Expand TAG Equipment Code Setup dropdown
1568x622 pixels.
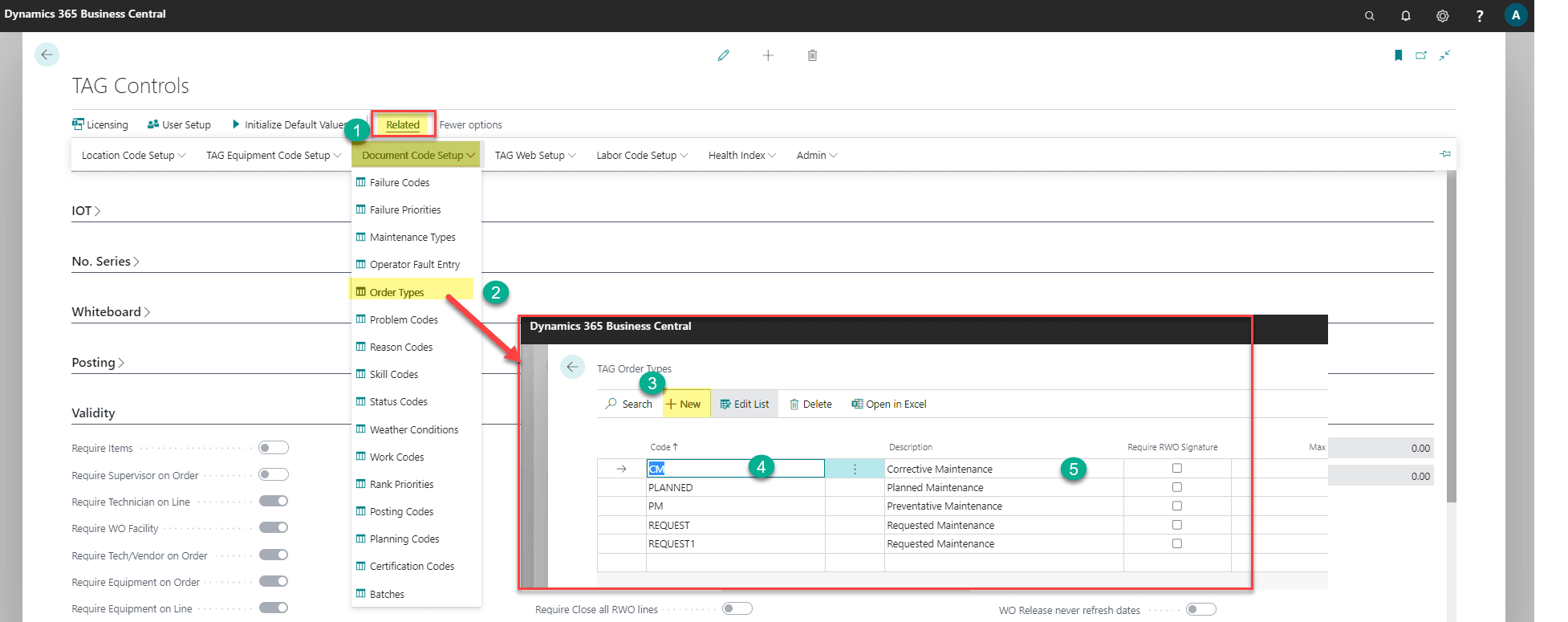(x=274, y=155)
